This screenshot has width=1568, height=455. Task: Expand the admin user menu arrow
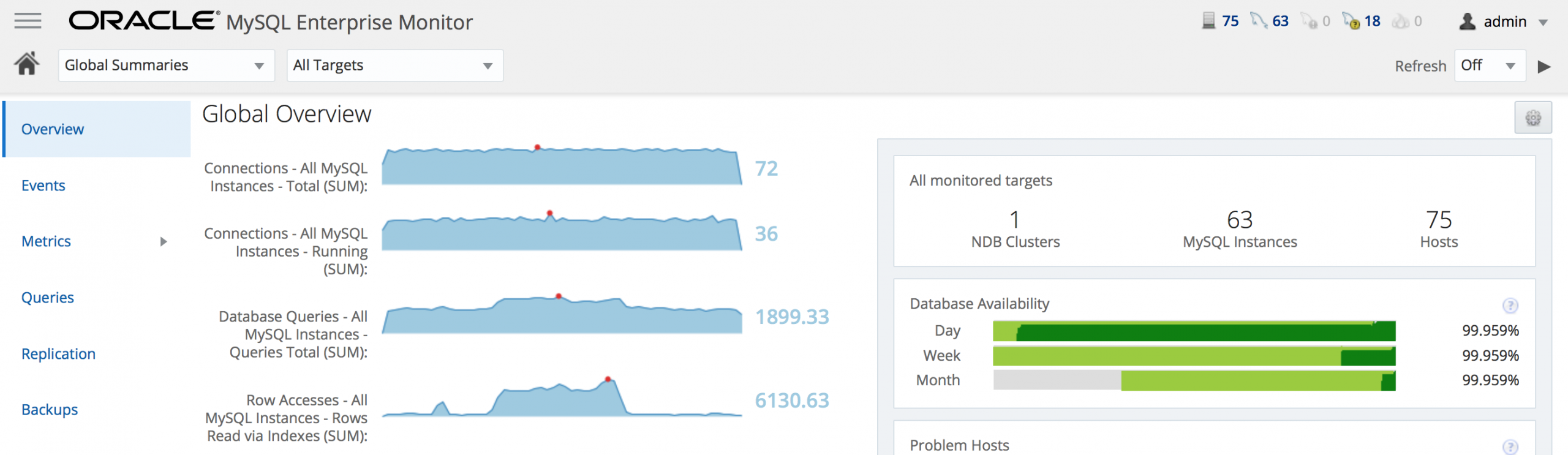(1543, 23)
